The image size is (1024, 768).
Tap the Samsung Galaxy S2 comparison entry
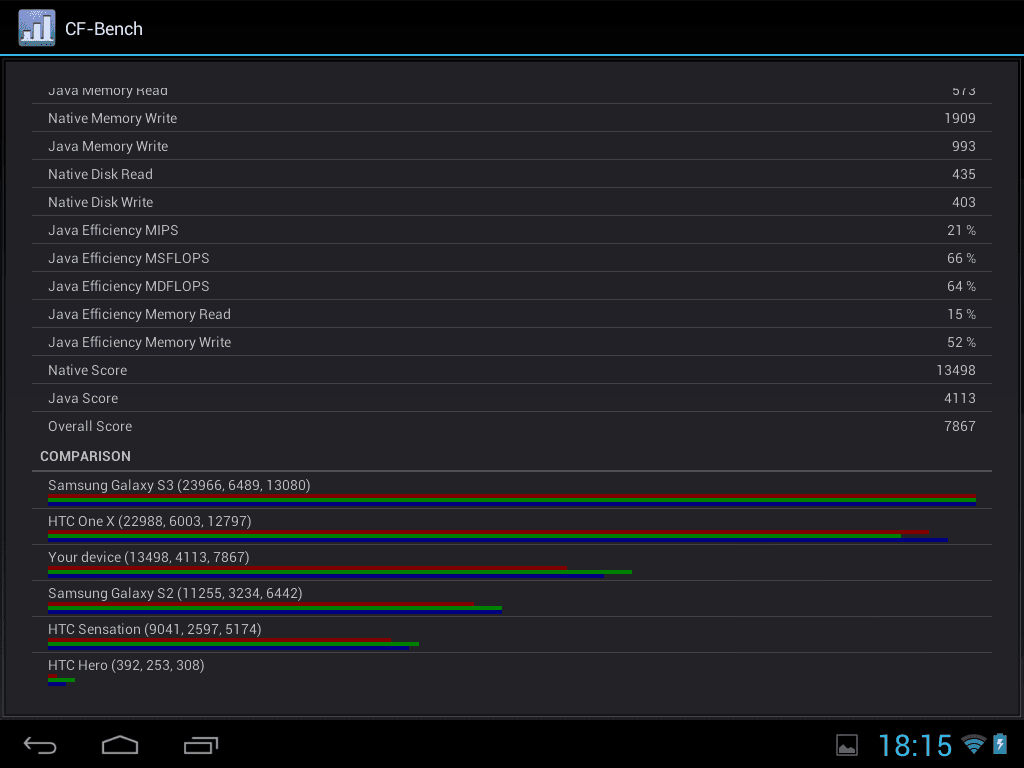pos(512,598)
